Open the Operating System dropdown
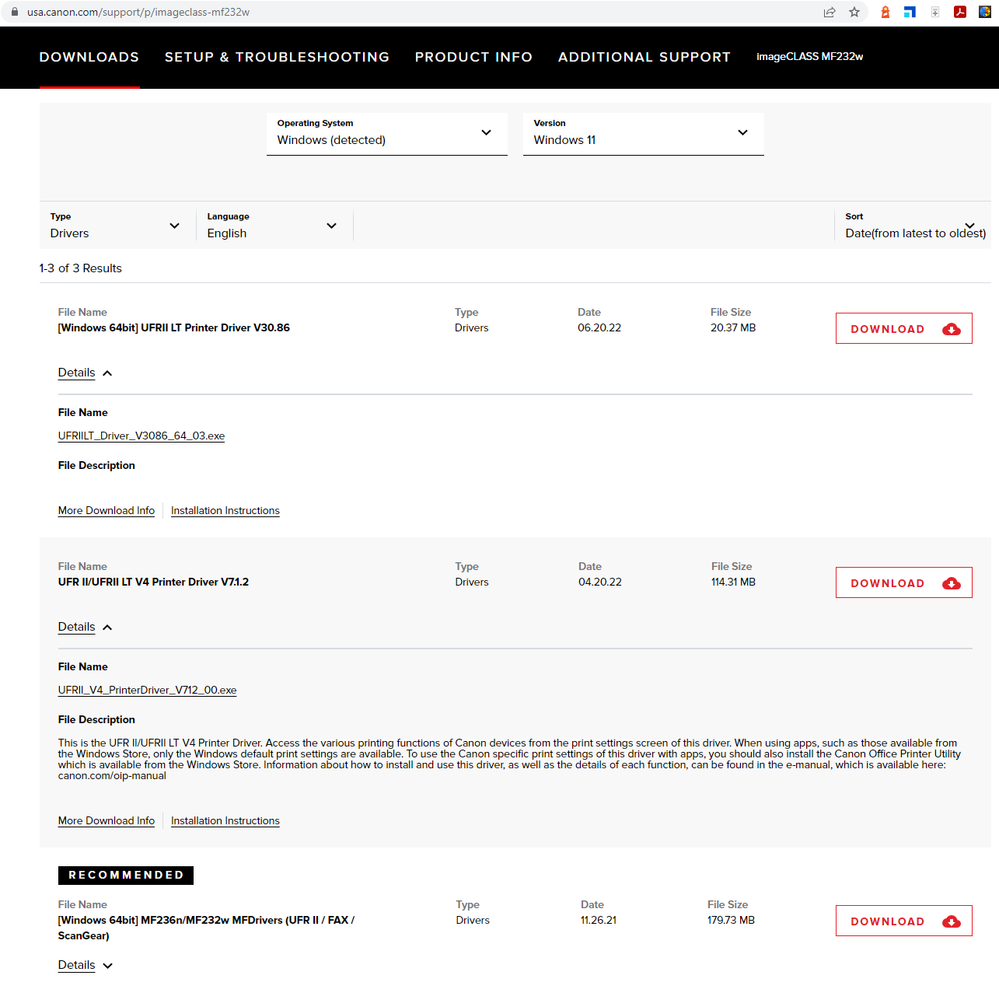The width and height of the screenshot is (999, 983). tap(386, 133)
